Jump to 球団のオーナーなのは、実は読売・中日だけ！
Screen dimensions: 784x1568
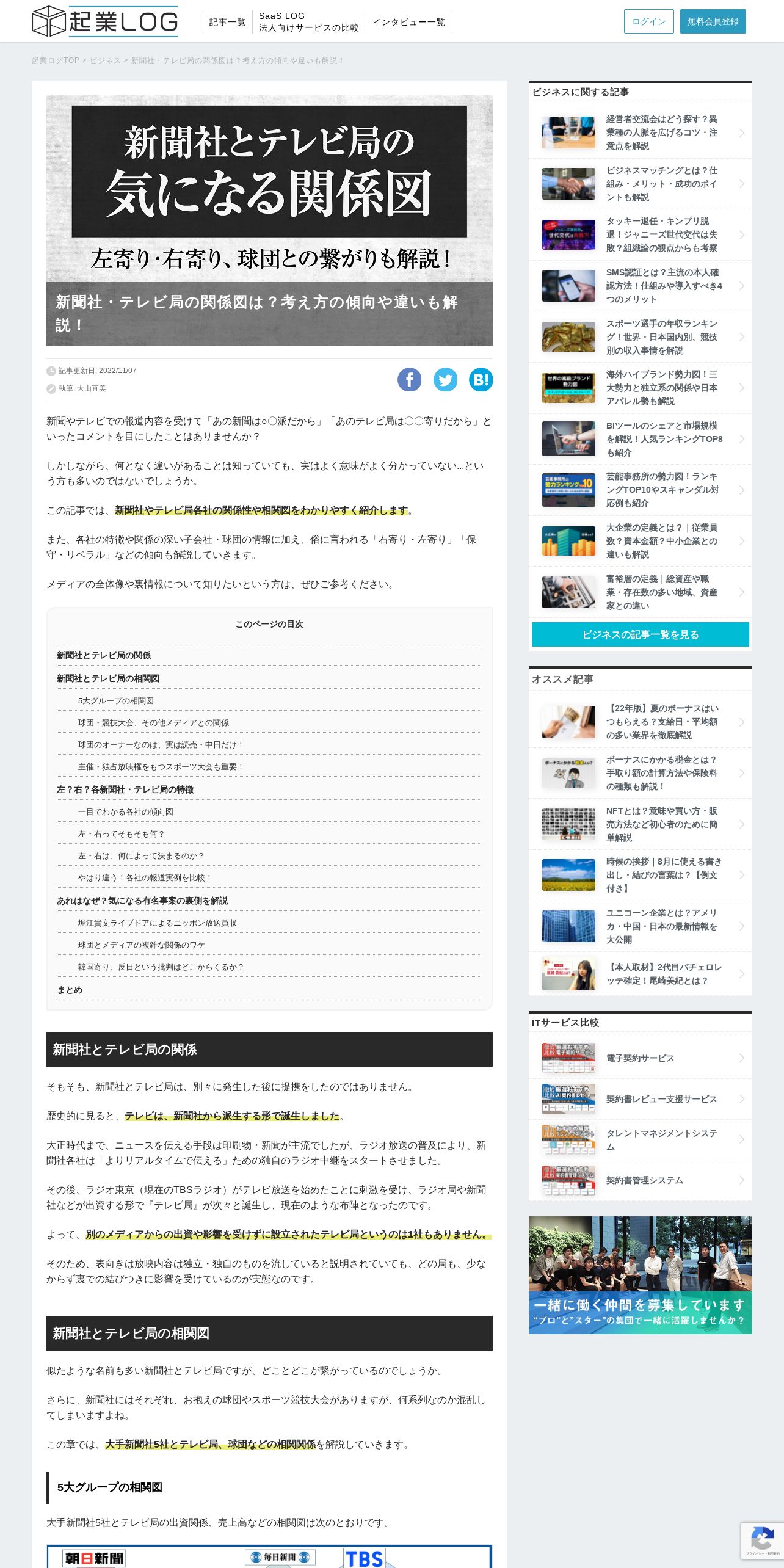coord(161,744)
